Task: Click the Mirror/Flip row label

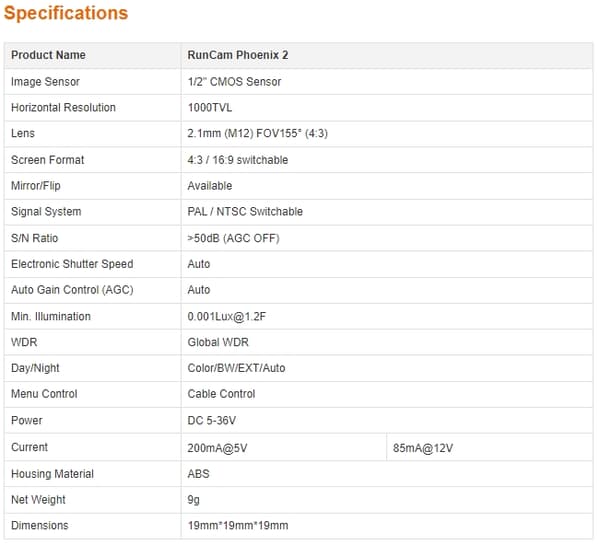Action: (36, 186)
